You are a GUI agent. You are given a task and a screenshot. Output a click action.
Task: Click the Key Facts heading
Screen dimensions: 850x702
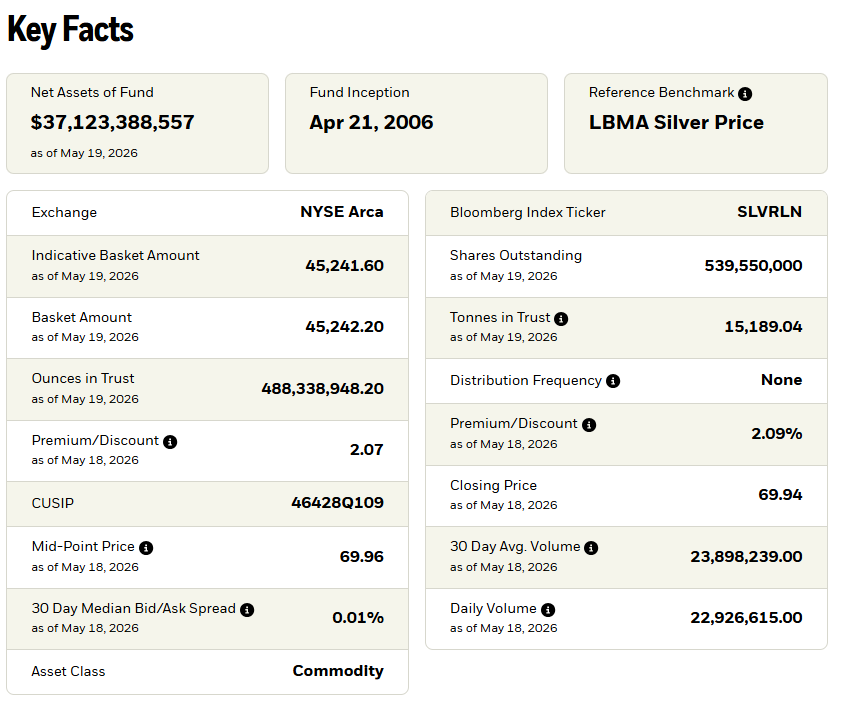coord(70,29)
